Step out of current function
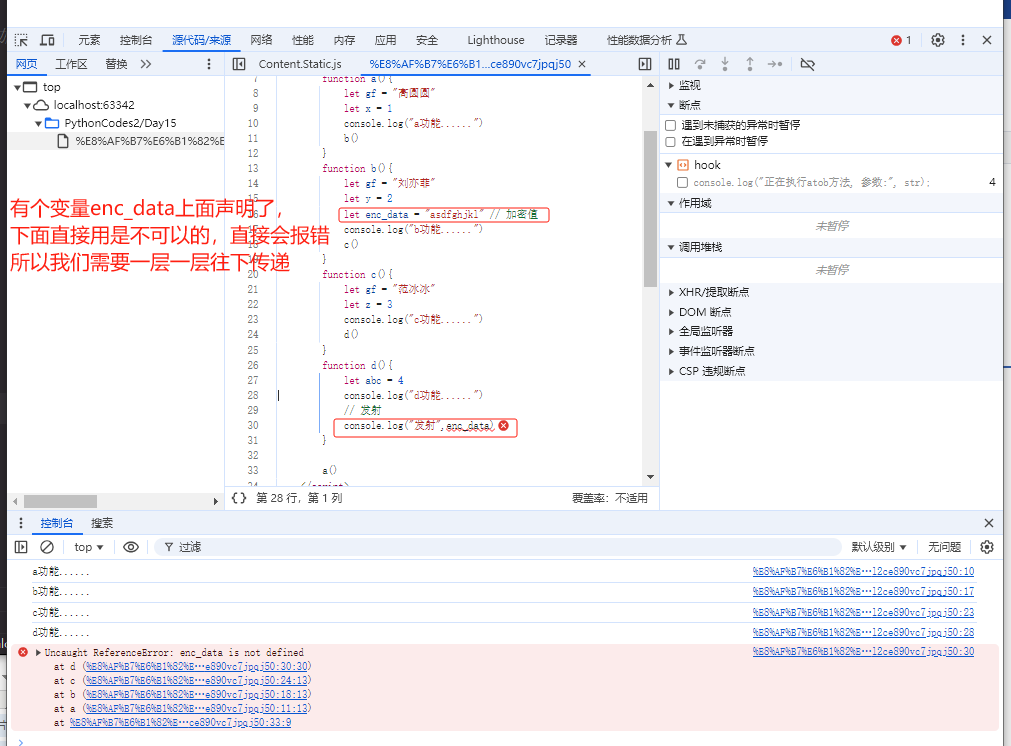This screenshot has height=746, width=1011. [750, 64]
